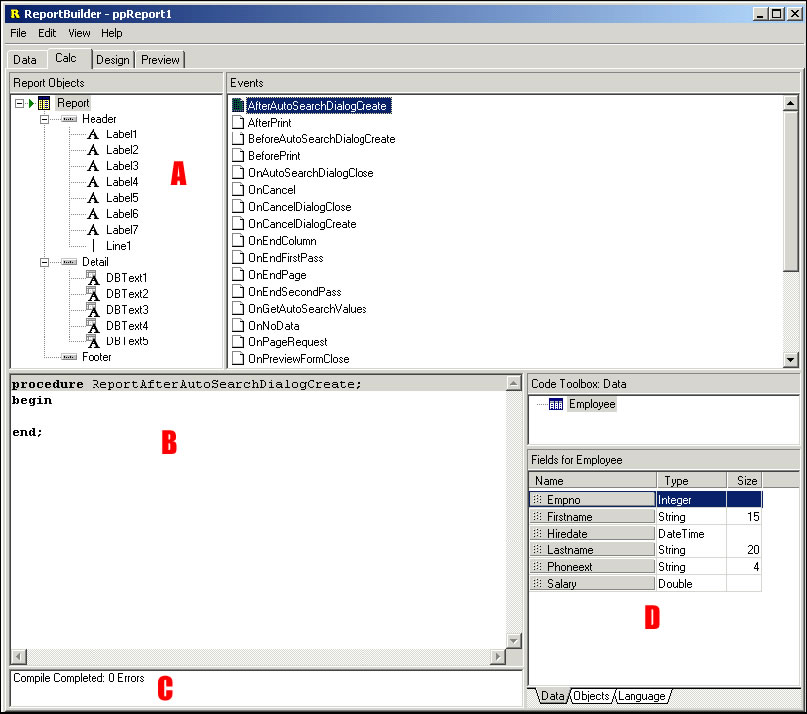Click the Detail band icon
This screenshot has width=807, height=714.
69,262
